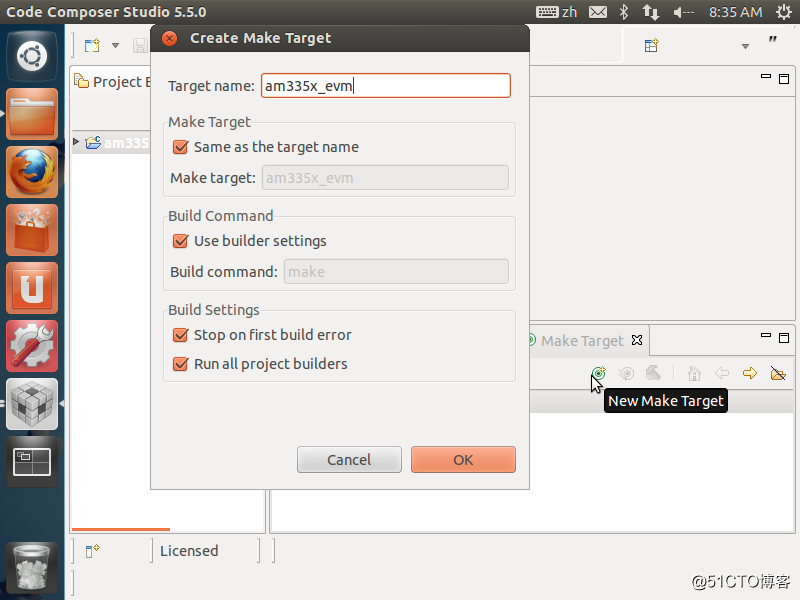This screenshot has width=800, height=600.
Task: Click the Save toolbar icon
Action: (140, 45)
